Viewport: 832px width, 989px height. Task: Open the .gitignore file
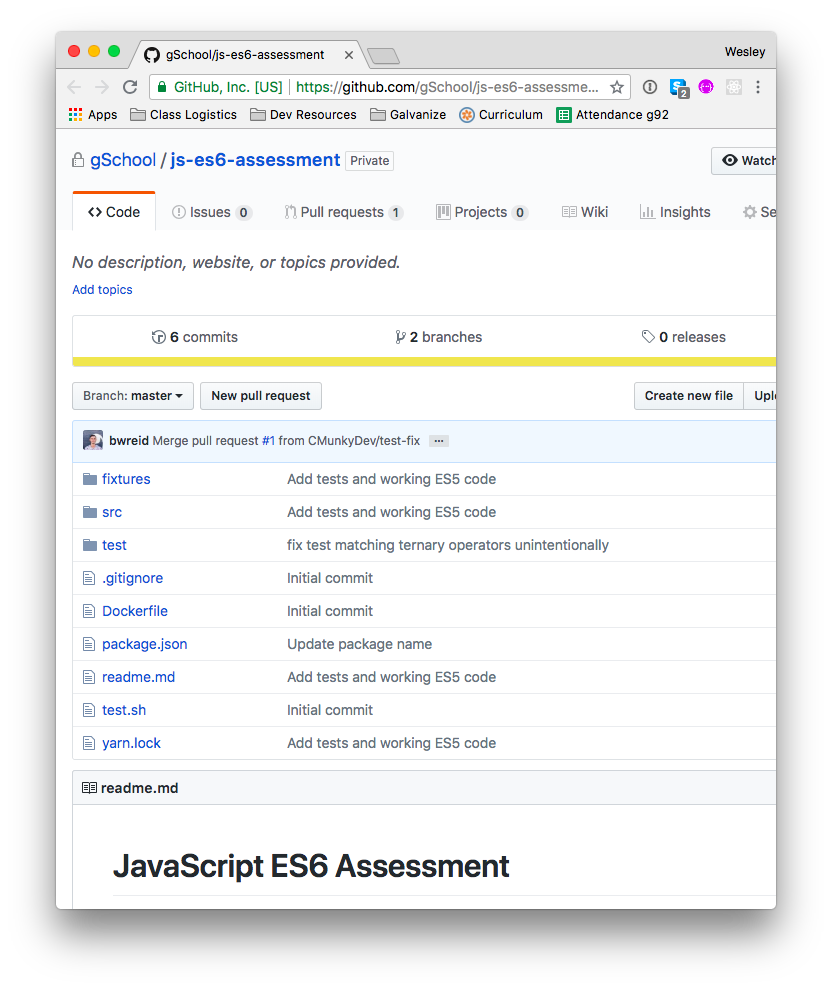click(x=132, y=578)
